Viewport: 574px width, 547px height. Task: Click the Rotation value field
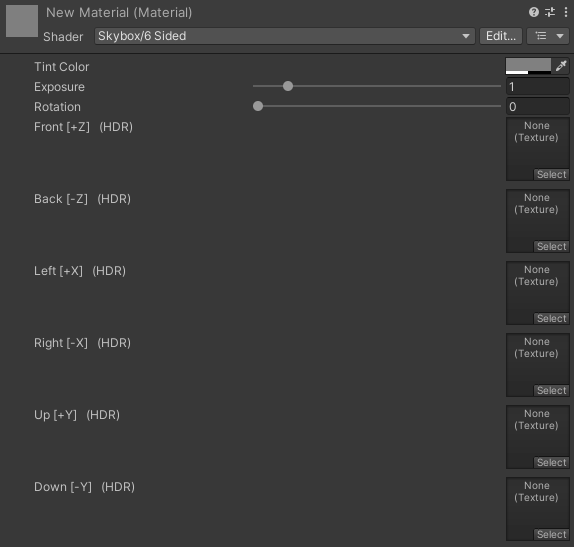tap(538, 107)
